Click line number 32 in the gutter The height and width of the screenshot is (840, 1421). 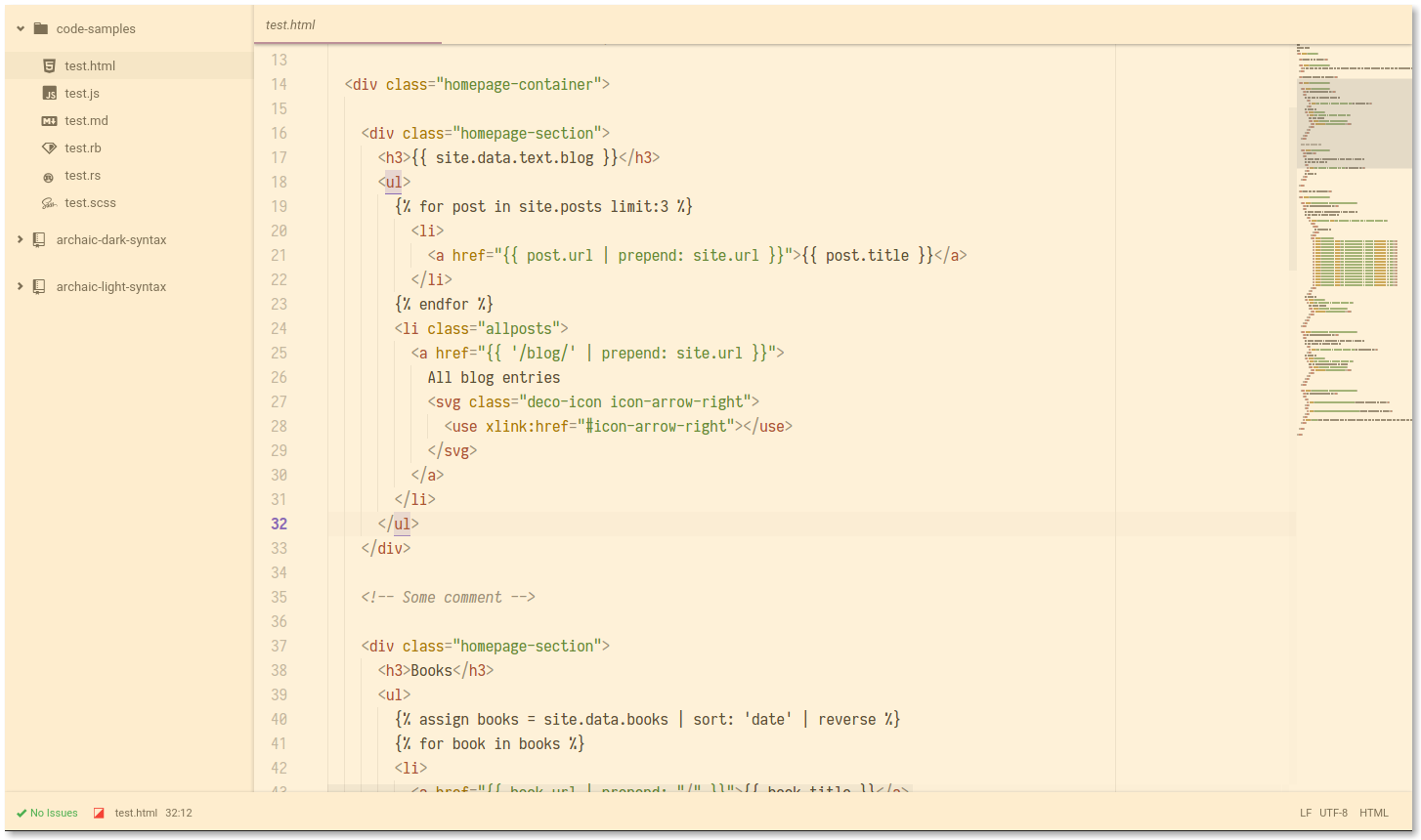pyautogui.click(x=280, y=524)
